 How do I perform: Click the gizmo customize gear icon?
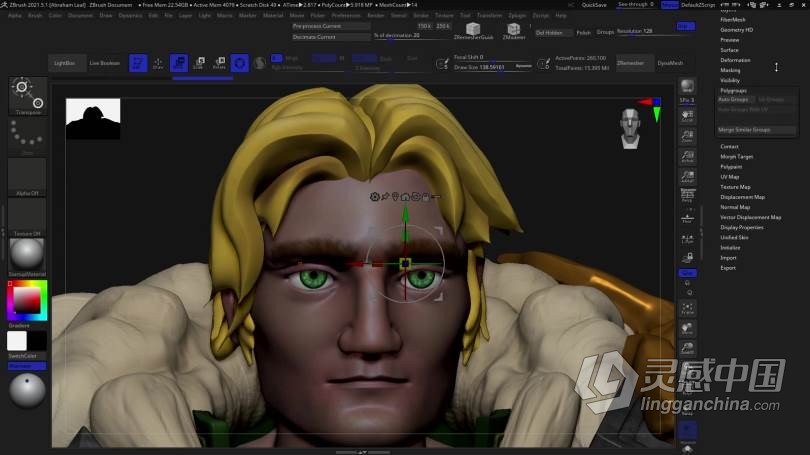click(x=375, y=196)
